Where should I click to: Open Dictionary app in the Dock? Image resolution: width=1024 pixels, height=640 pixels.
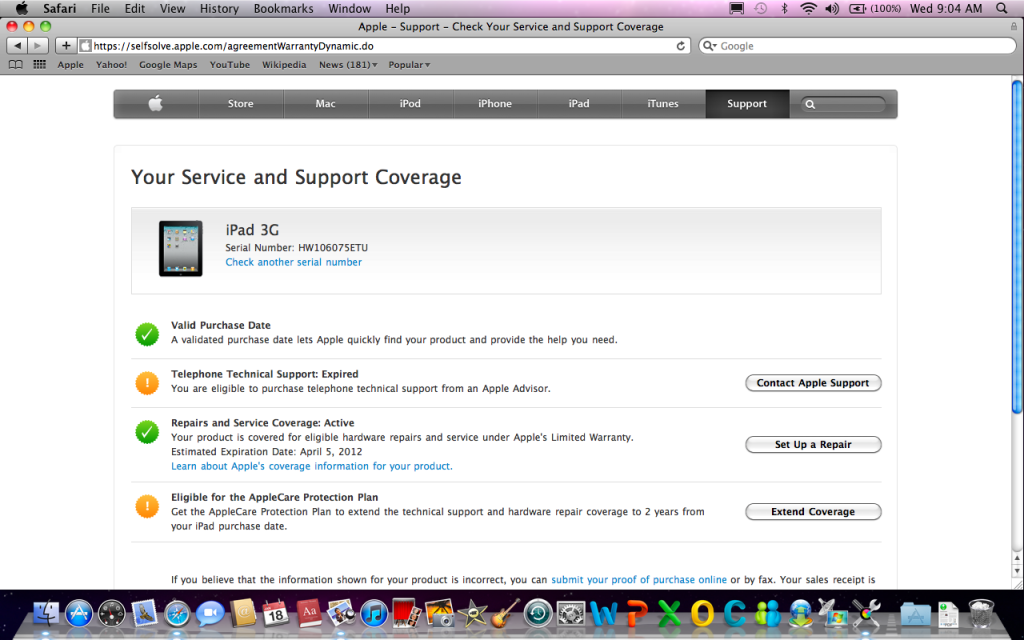point(309,614)
